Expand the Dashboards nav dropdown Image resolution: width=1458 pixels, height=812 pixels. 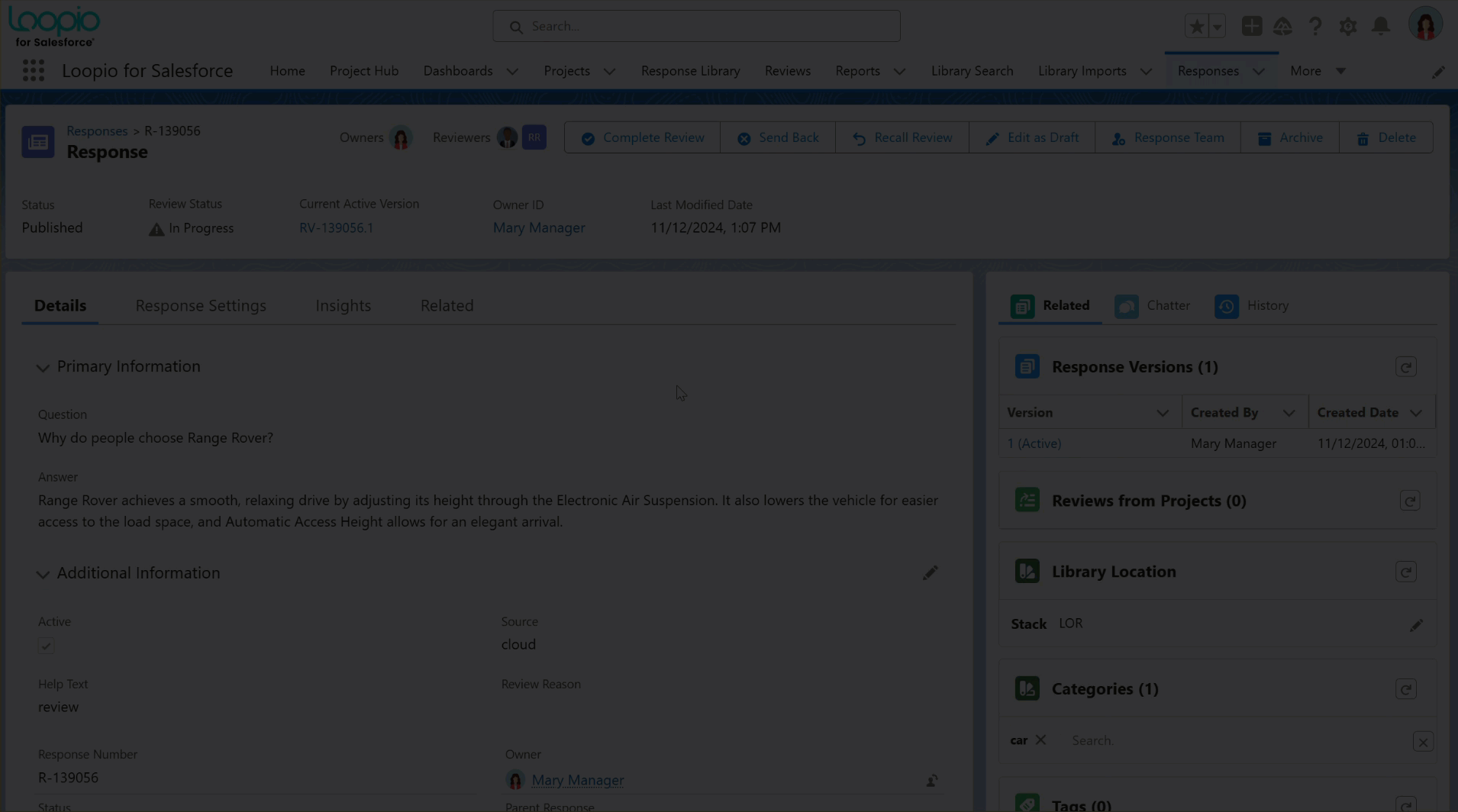(x=512, y=72)
